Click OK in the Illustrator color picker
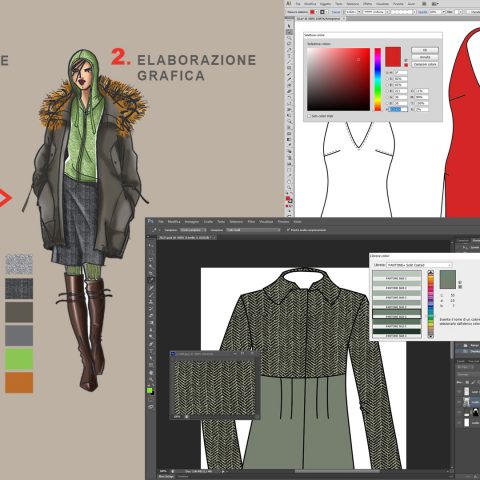The height and width of the screenshot is (480, 480). (x=425, y=50)
